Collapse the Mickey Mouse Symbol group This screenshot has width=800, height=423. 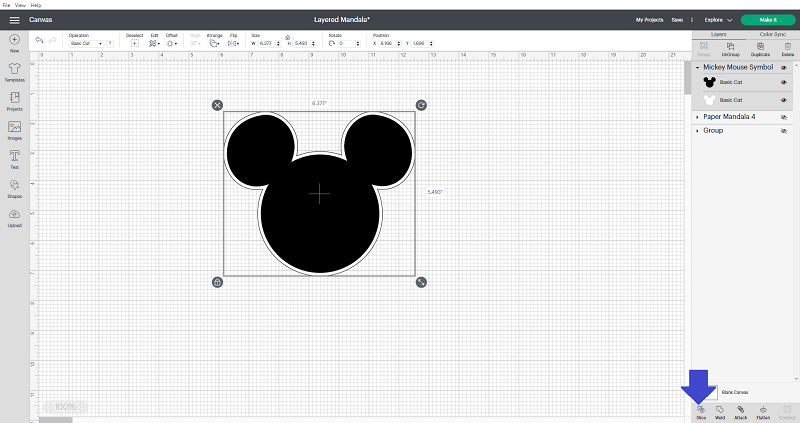click(697, 67)
